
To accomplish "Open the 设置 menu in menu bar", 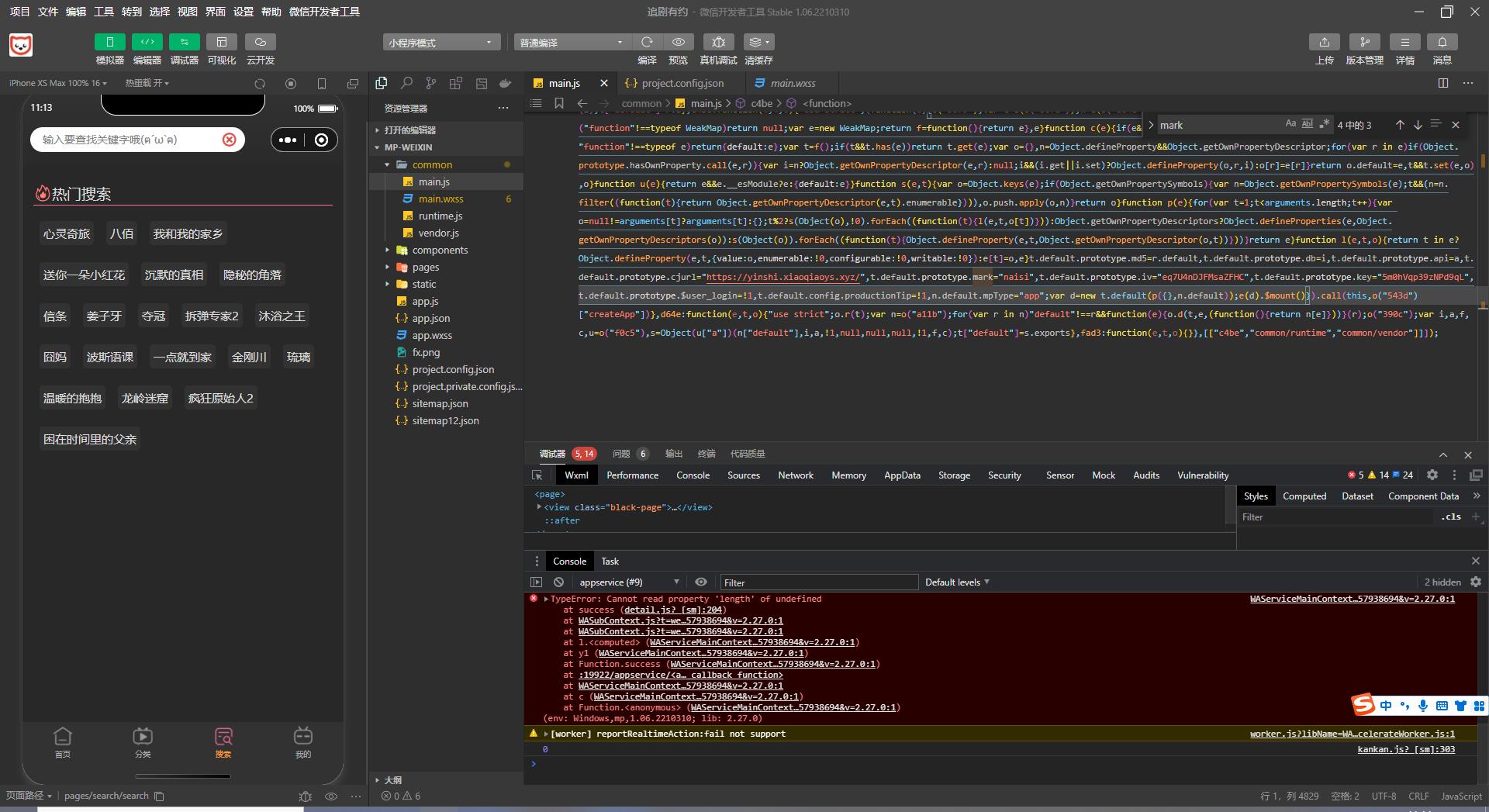I will (244, 12).
